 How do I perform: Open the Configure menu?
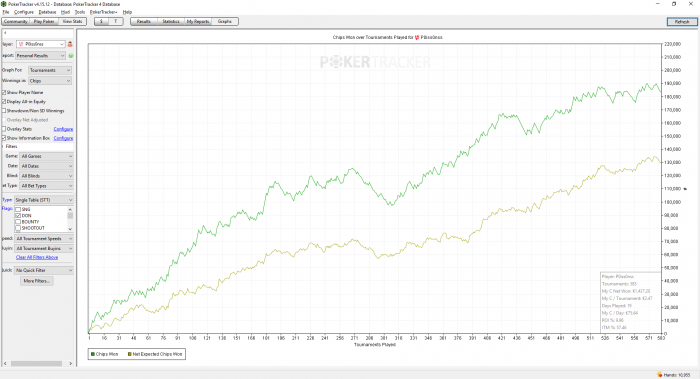point(24,12)
